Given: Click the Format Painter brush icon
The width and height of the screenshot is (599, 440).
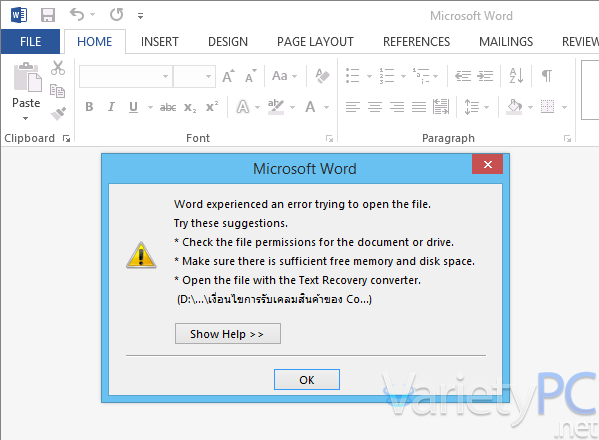Looking at the screenshot, I should (x=58, y=113).
